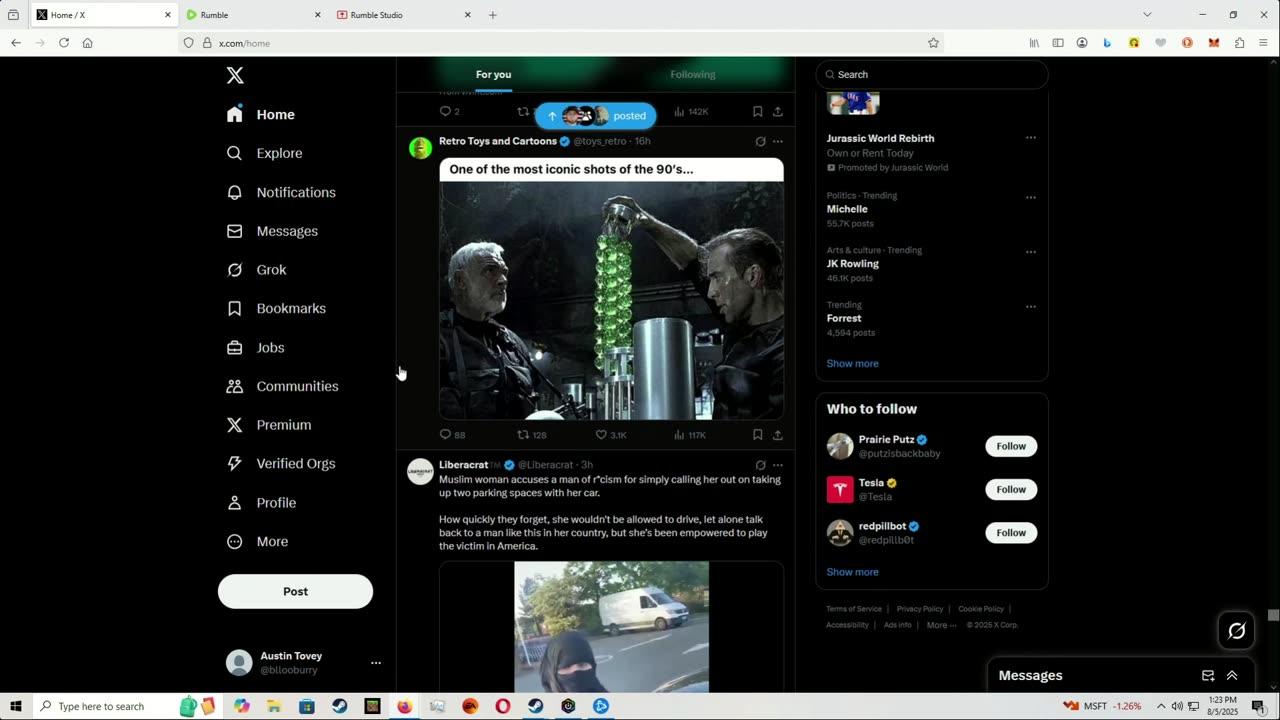This screenshot has height=720, width=1280.
Task: Open more menu on Retro Toys post
Action: [x=778, y=142]
